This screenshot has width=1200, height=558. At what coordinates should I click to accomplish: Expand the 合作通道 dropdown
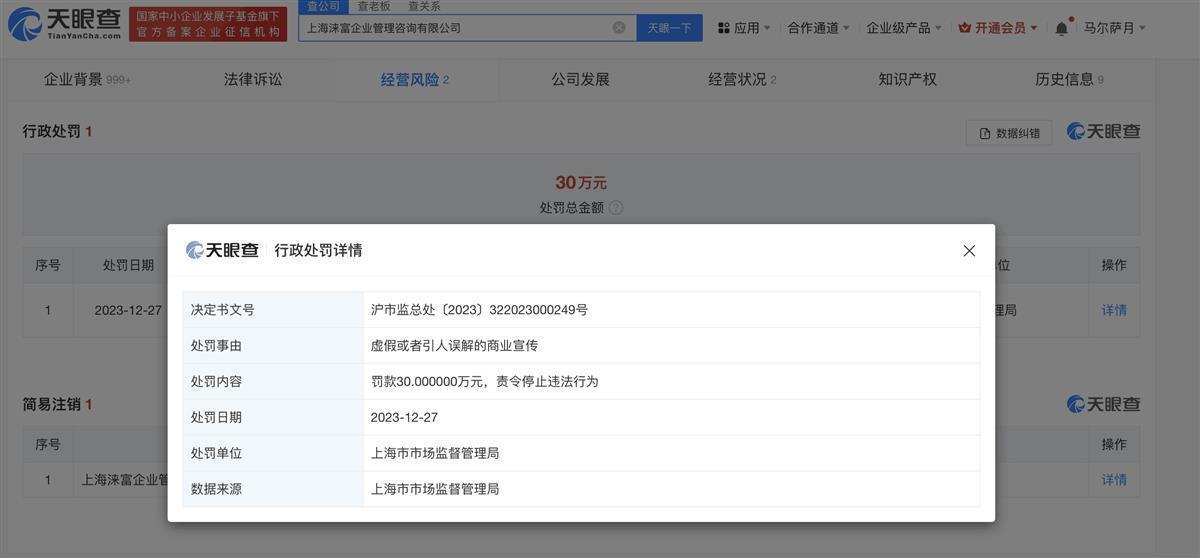(x=818, y=28)
